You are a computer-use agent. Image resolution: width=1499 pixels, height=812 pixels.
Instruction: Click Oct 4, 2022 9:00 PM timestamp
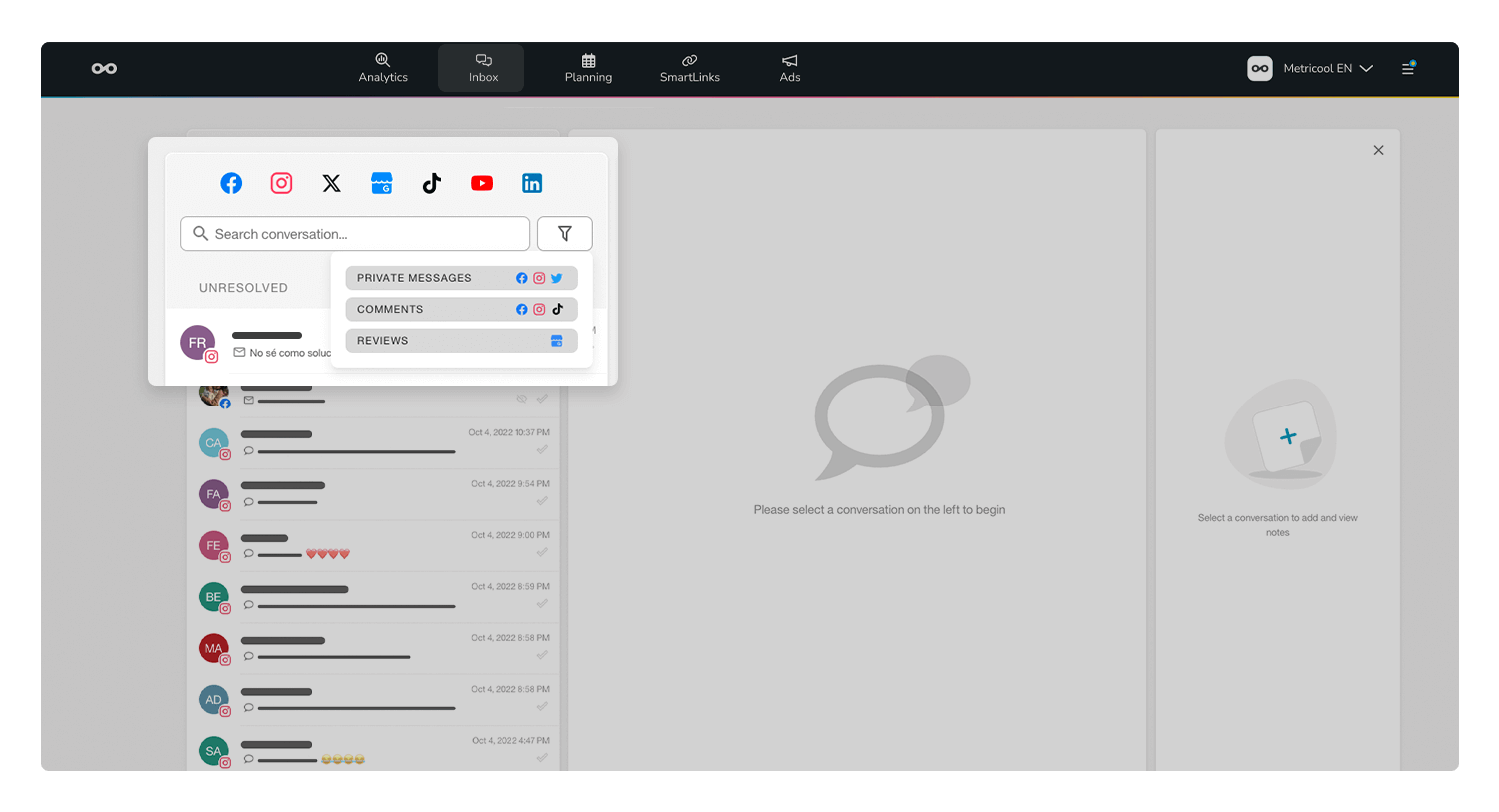510,535
